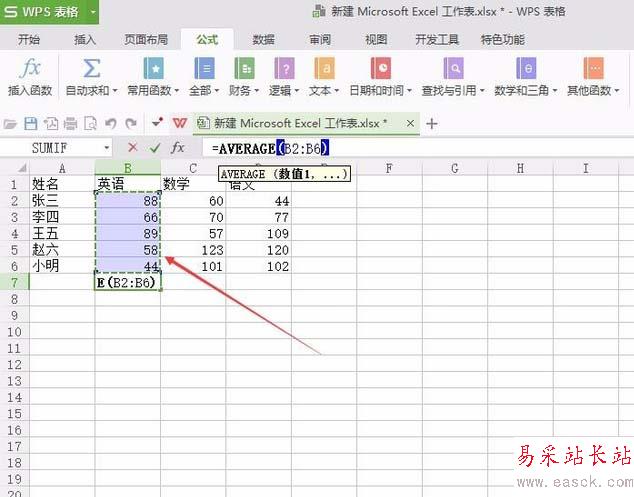Open the 特色功能 ribbon tab
634x497 pixels.
point(503,40)
